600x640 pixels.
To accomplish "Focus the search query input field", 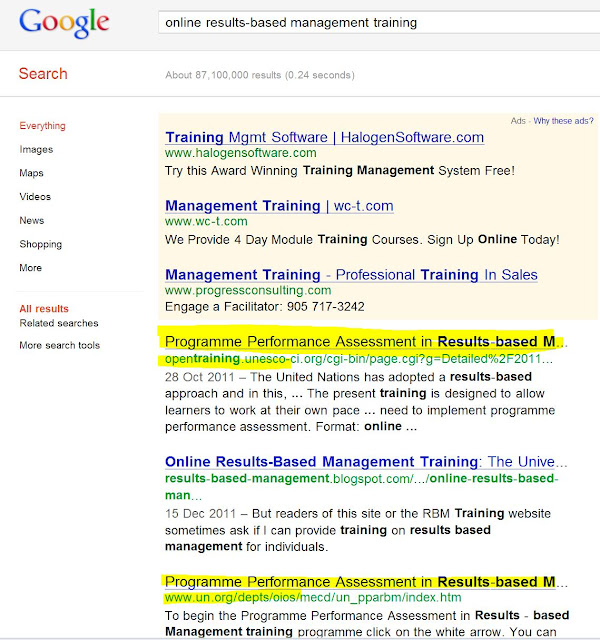I will tap(379, 22).
